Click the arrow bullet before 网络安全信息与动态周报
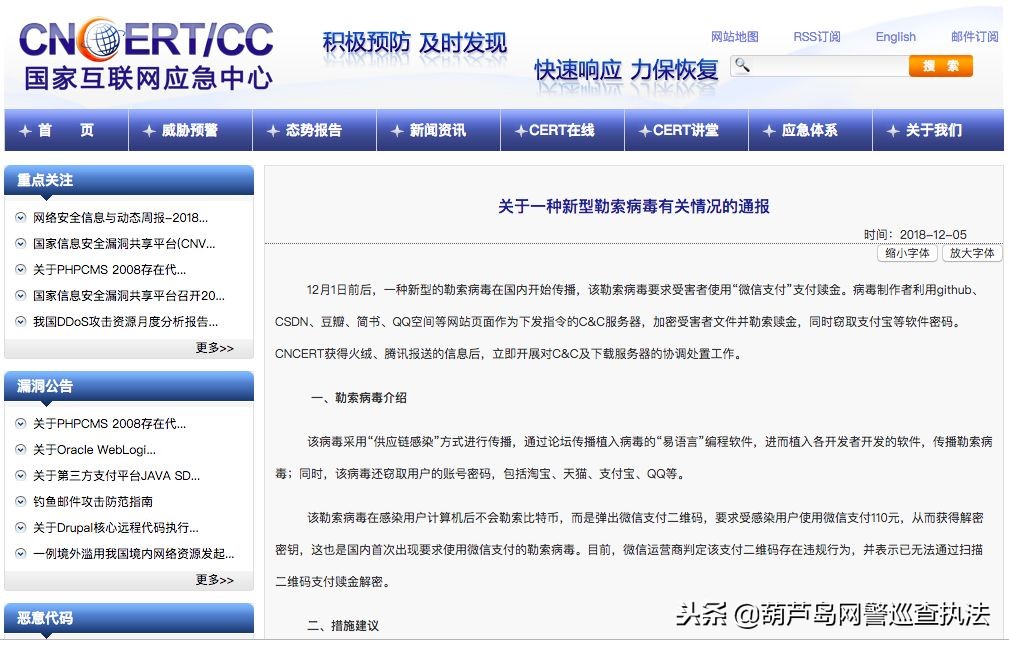 point(22,218)
